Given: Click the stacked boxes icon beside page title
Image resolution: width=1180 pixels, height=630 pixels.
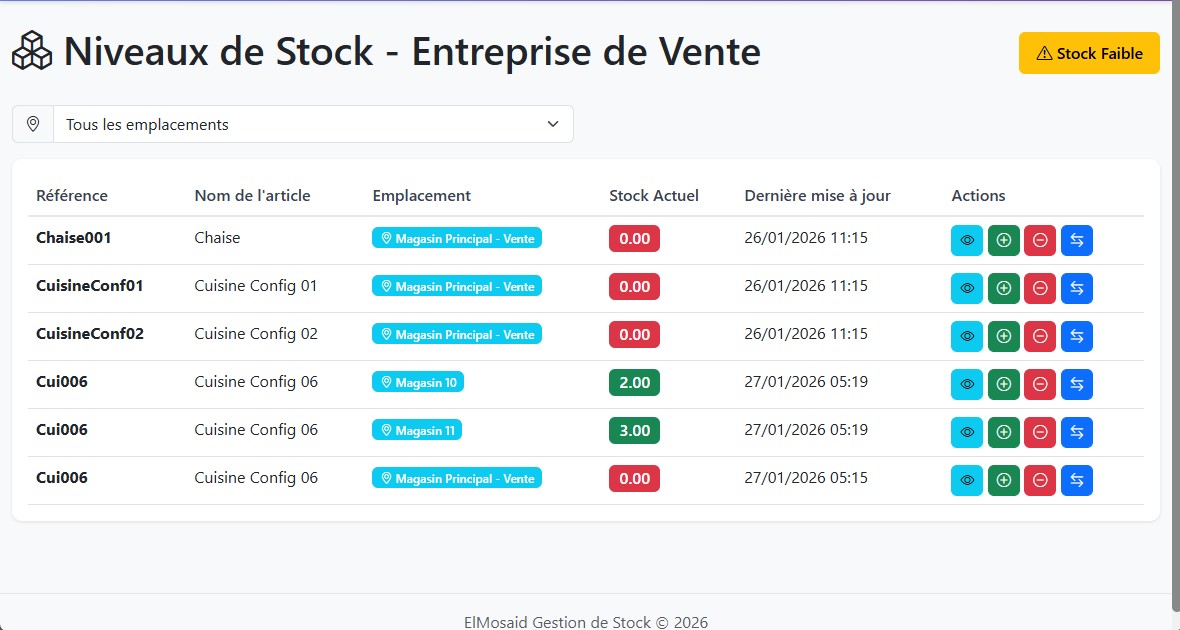Looking at the screenshot, I should tap(32, 51).
